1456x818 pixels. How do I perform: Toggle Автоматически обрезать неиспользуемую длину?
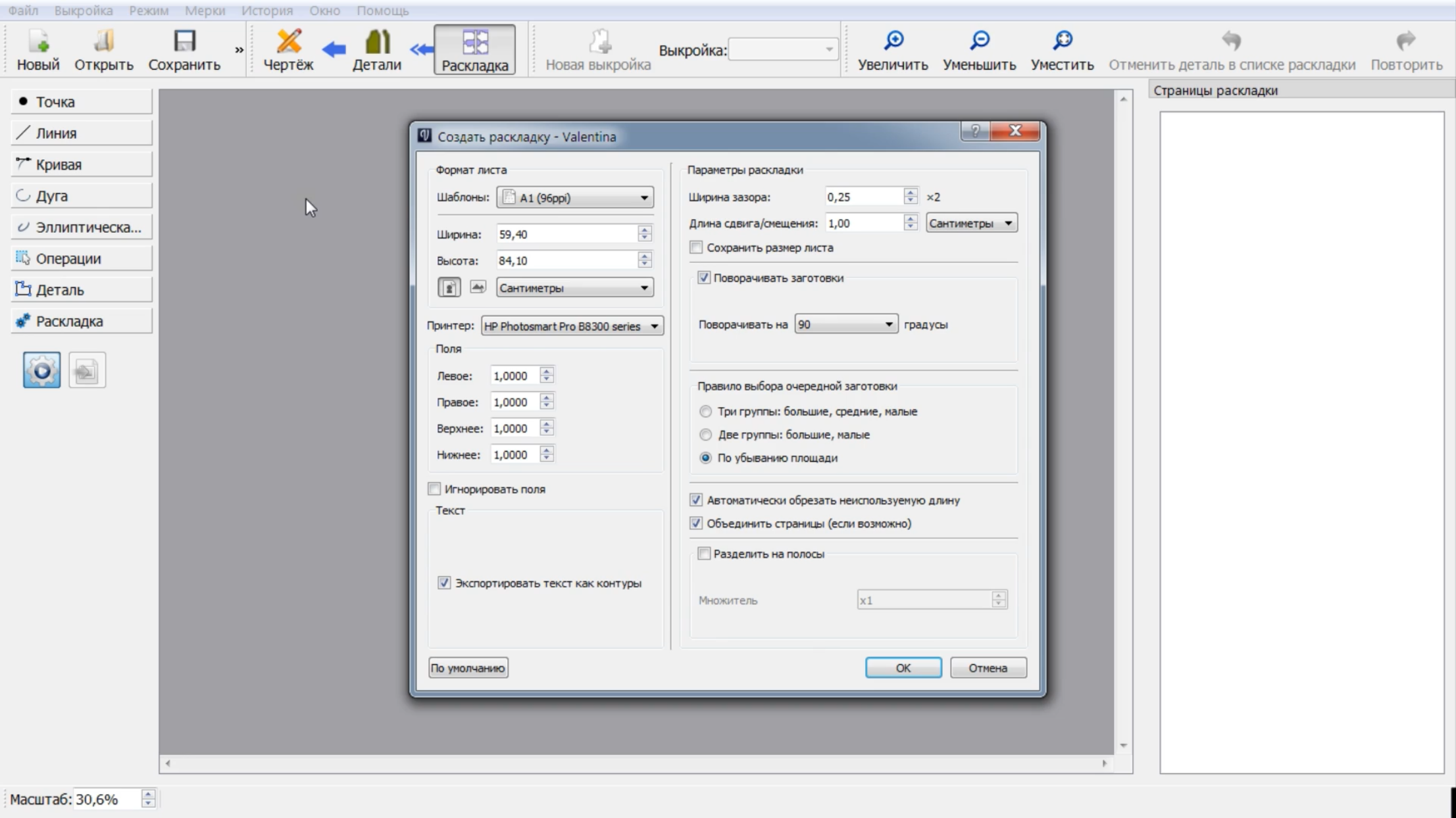[x=696, y=500]
